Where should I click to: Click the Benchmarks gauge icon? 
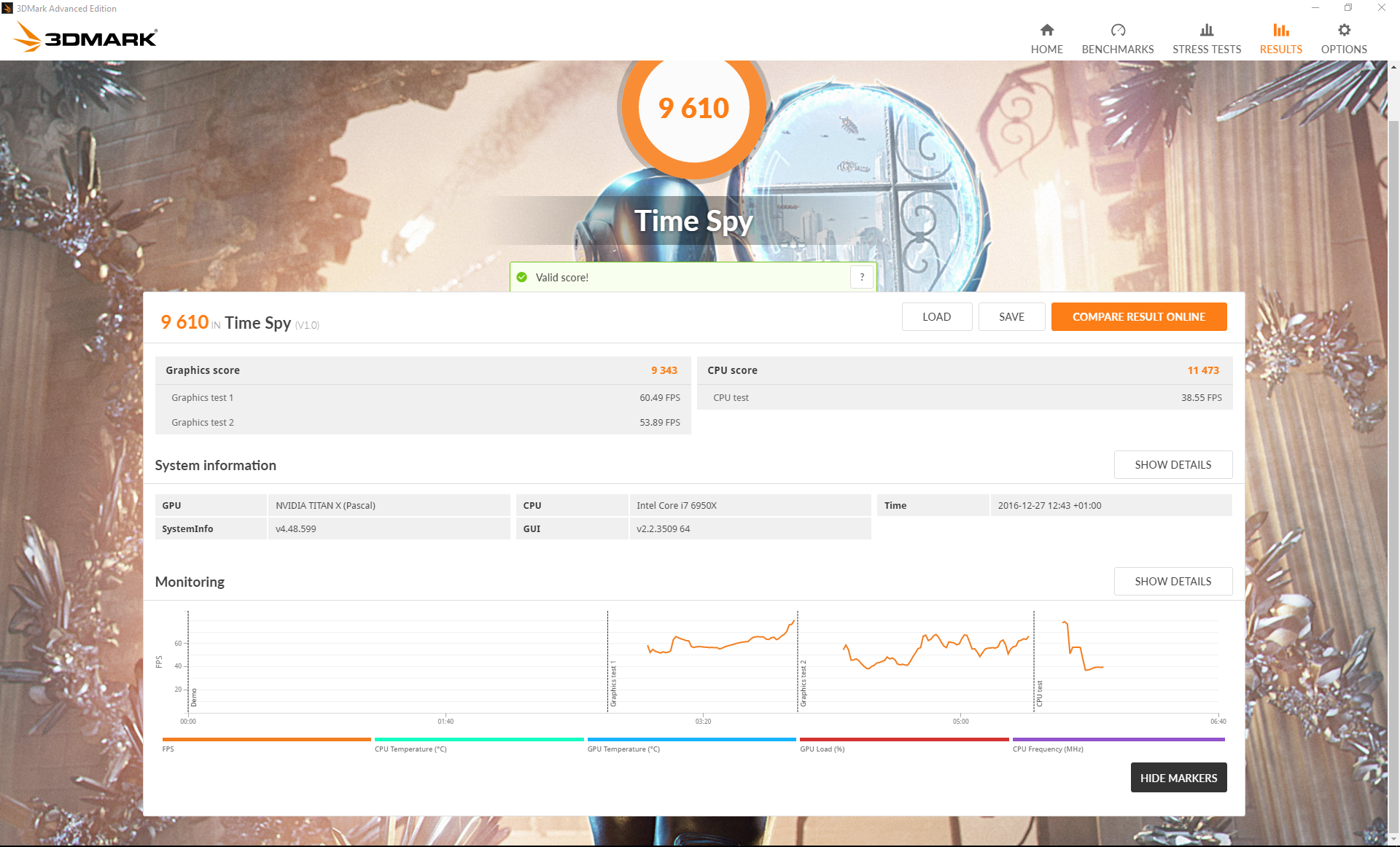pyautogui.click(x=1117, y=30)
